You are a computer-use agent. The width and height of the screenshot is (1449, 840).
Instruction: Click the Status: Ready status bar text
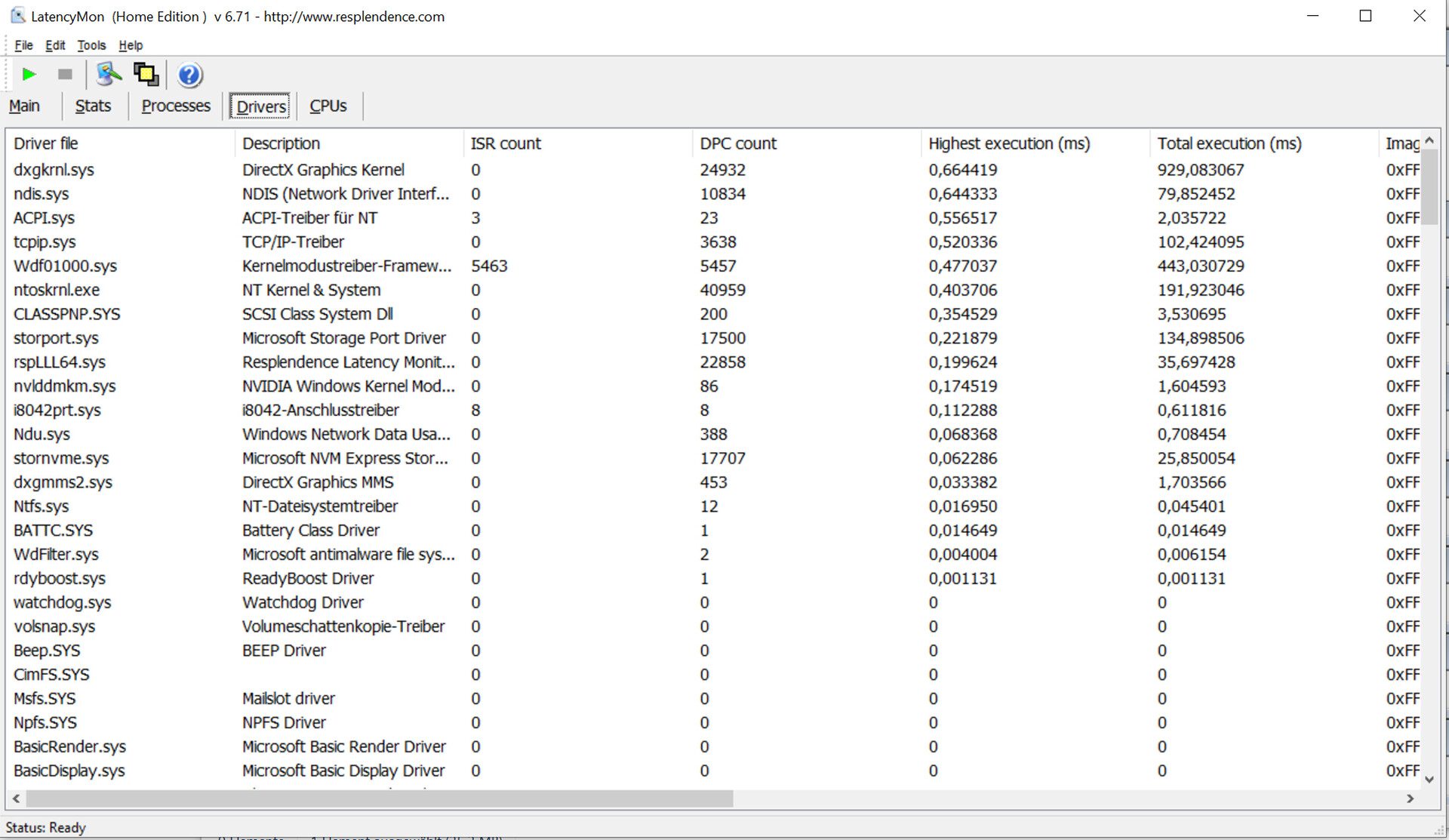[x=46, y=828]
